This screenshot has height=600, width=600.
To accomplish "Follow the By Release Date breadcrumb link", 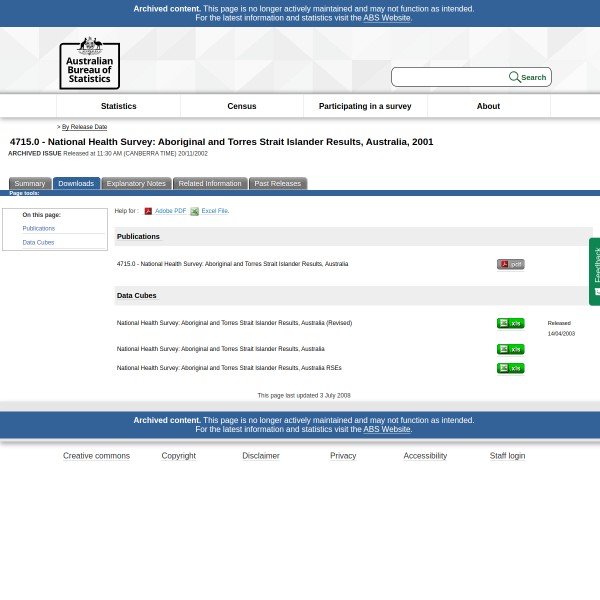I will tap(84, 127).
